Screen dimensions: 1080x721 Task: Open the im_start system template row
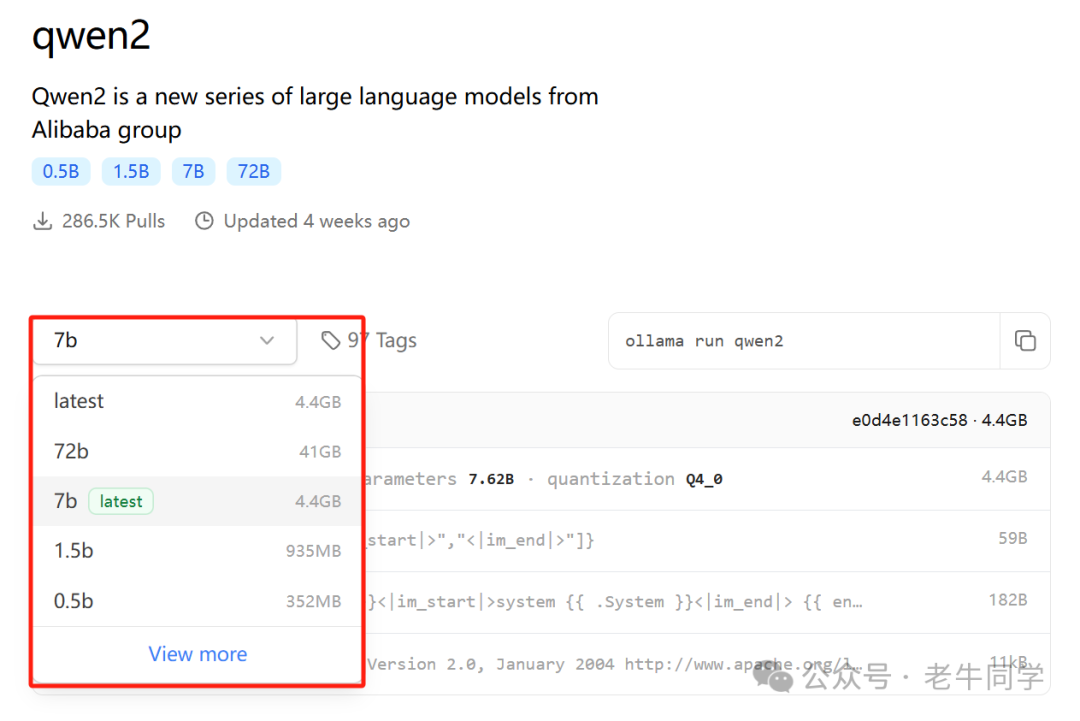pyautogui.click(x=707, y=602)
